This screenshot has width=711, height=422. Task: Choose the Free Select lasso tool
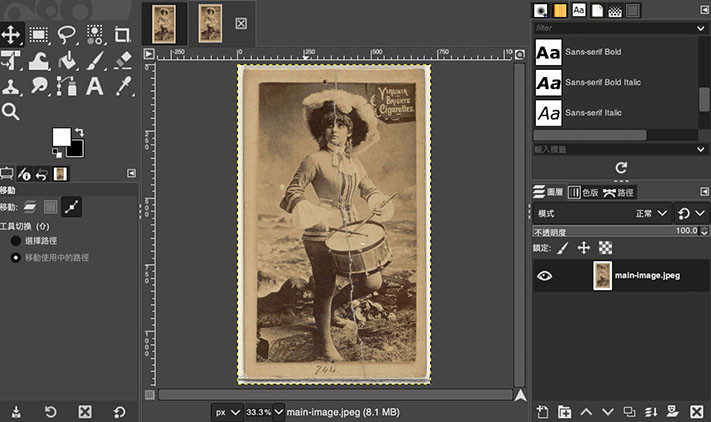tap(67, 34)
